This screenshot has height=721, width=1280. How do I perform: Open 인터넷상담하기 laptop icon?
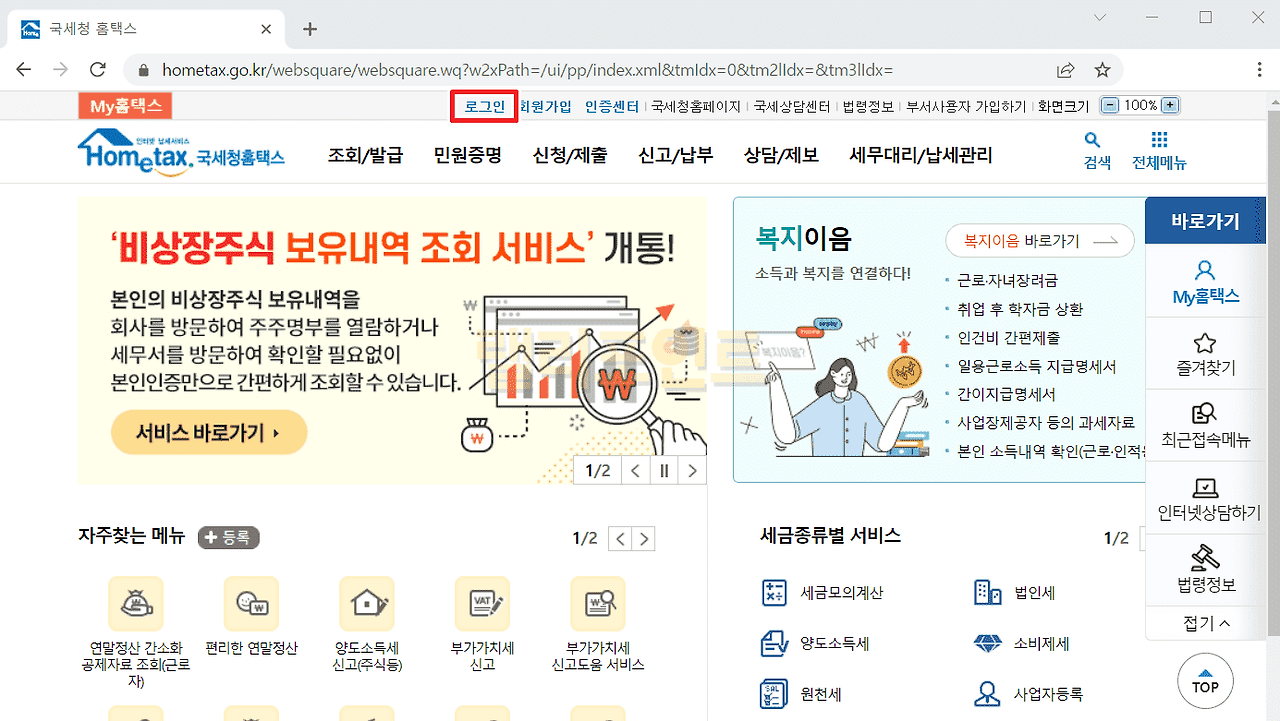[x=1205, y=488]
